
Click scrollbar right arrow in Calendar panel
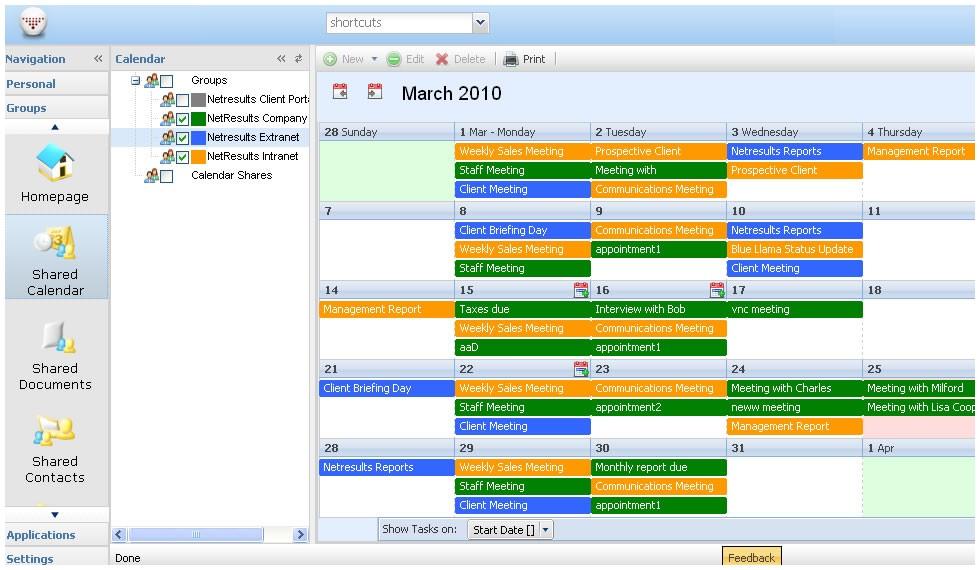coord(301,535)
